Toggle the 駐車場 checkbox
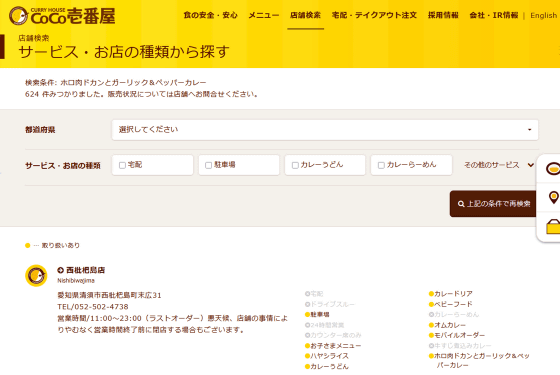560x375 pixels. click(x=209, y=165)
